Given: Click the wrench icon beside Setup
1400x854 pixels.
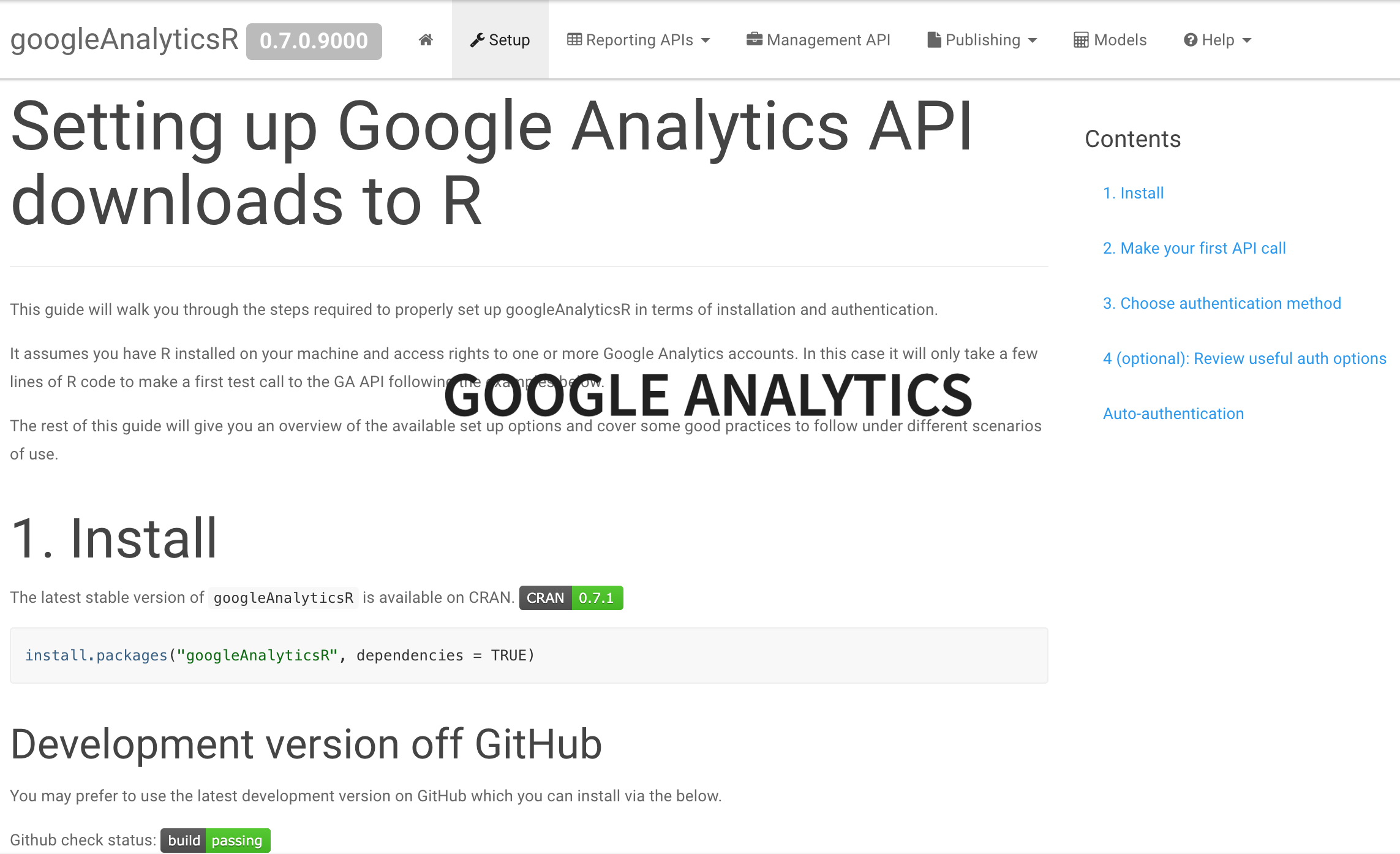Looking at the screenshot, I should tap(477, 40).
